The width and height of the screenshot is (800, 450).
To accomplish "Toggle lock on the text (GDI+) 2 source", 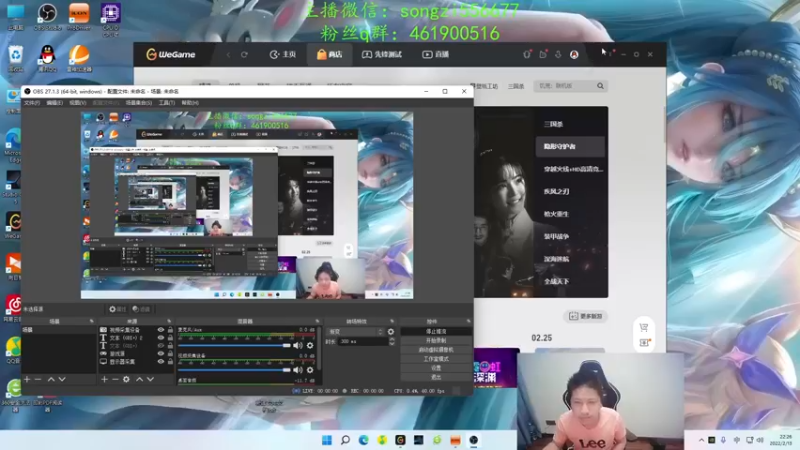I will pos(170,338).
